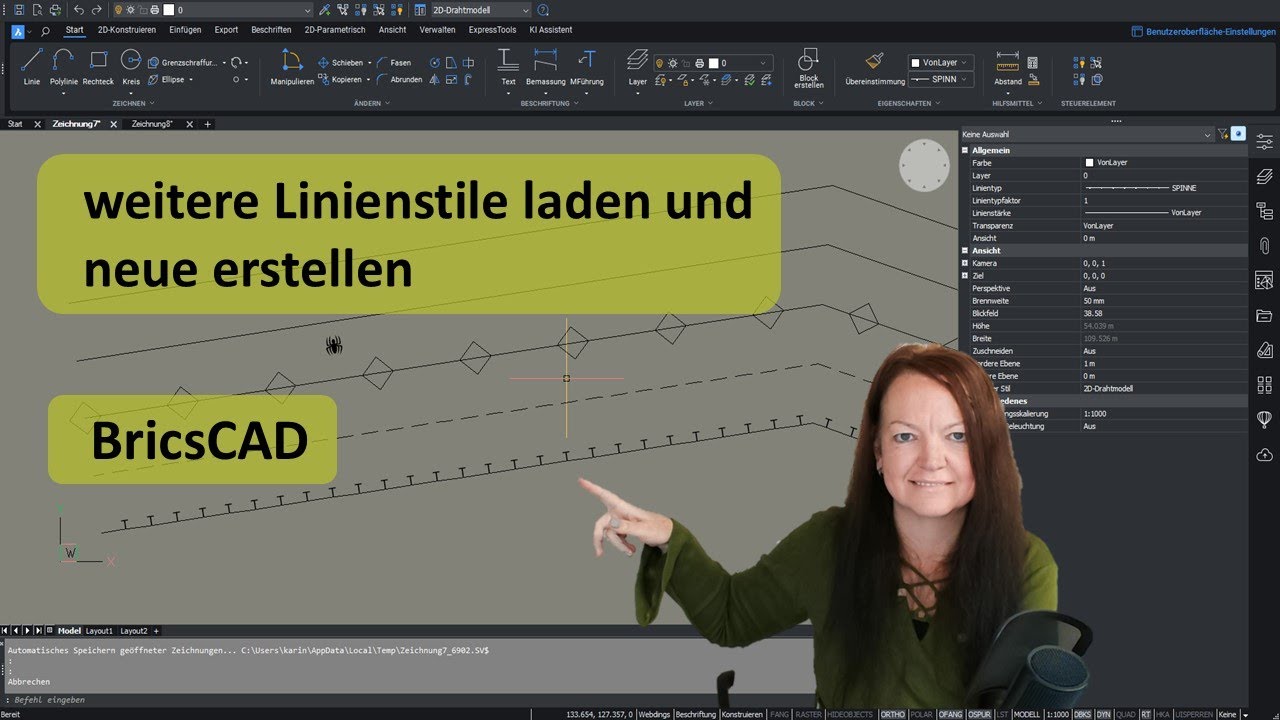Screen dimensions: 1280x720
Task: Switch to the Layout1 tab
Action: (99, 631)
